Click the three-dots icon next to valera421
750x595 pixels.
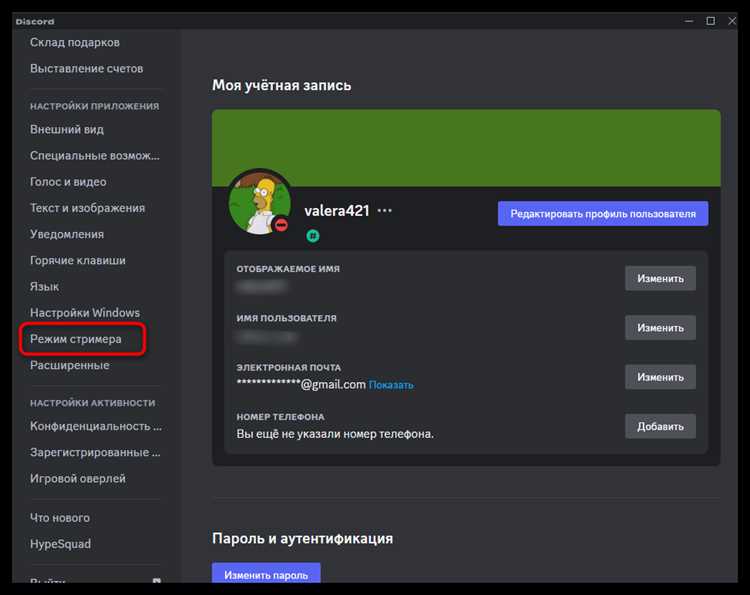point(385,210)
